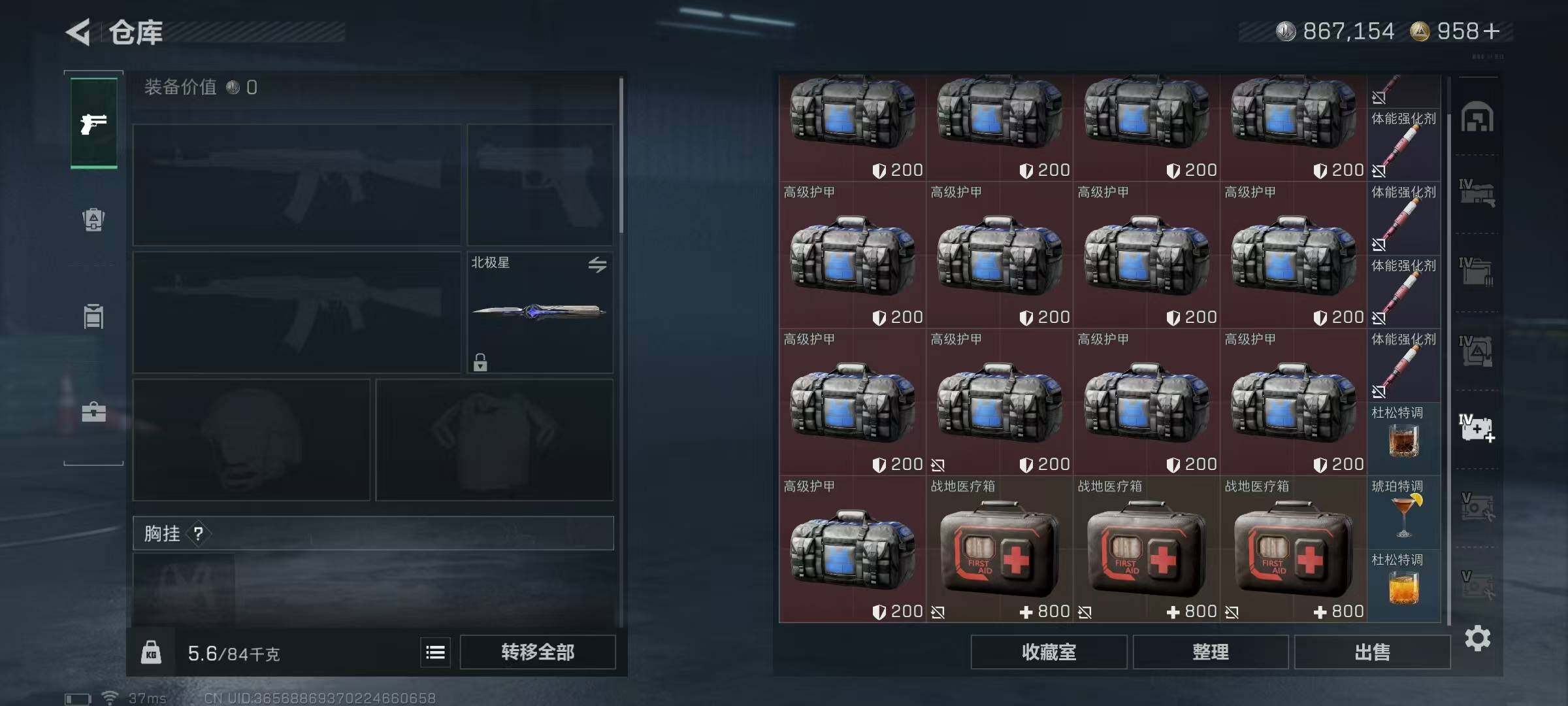Click the lock icon on 北极星 slot
The height and width of the screenshot is (706, 1568).
[480, 362]
